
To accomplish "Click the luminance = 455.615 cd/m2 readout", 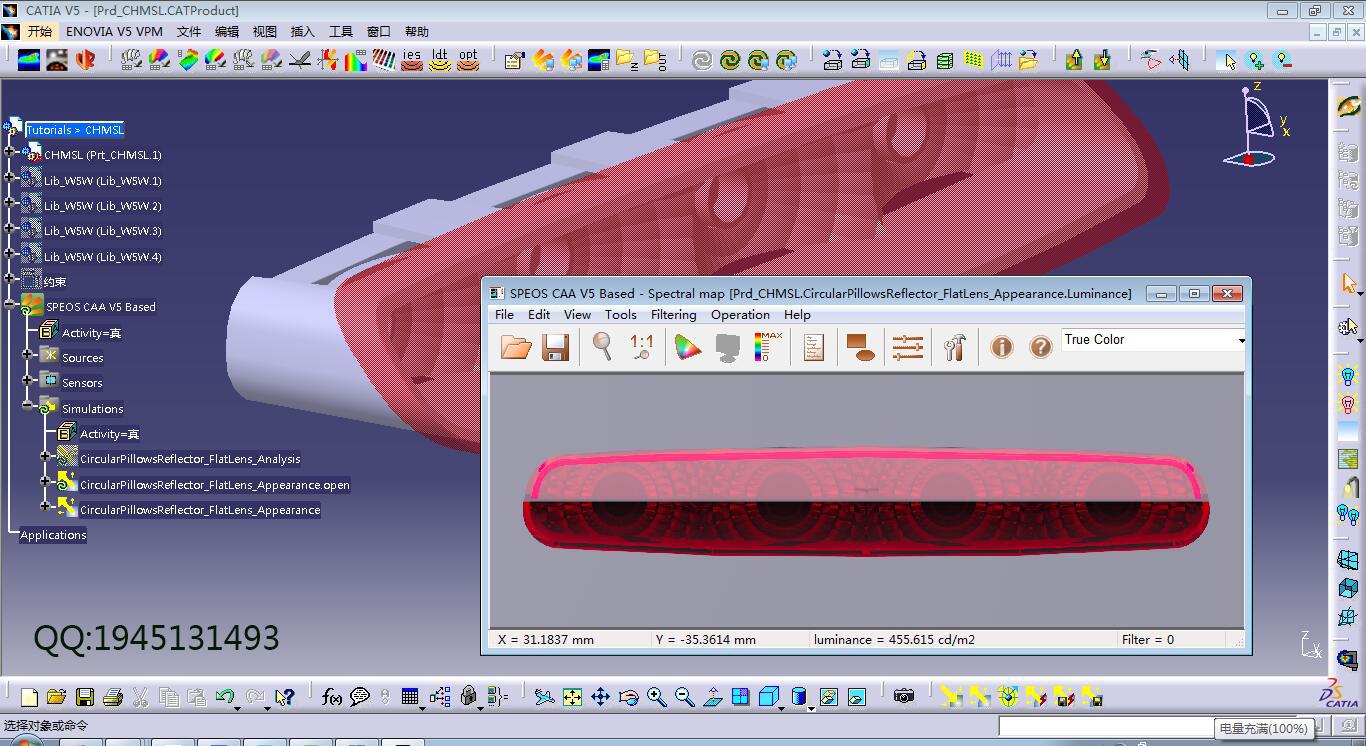I will pyautogui.click(x=894, y=639).
